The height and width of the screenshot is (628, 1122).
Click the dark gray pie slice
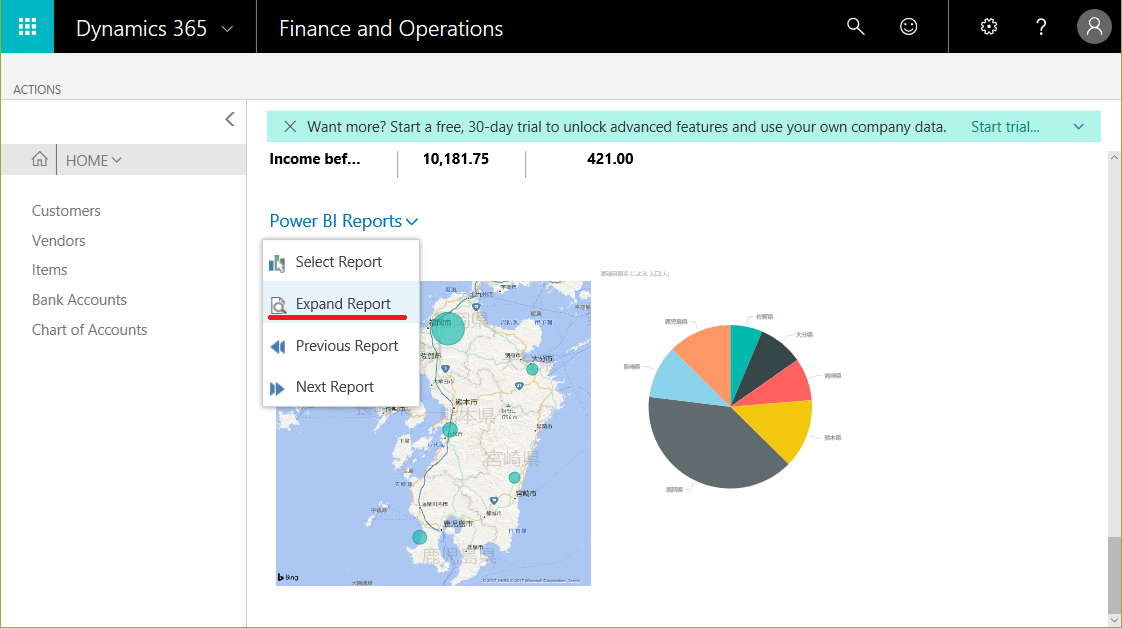(x=708, y=443)
